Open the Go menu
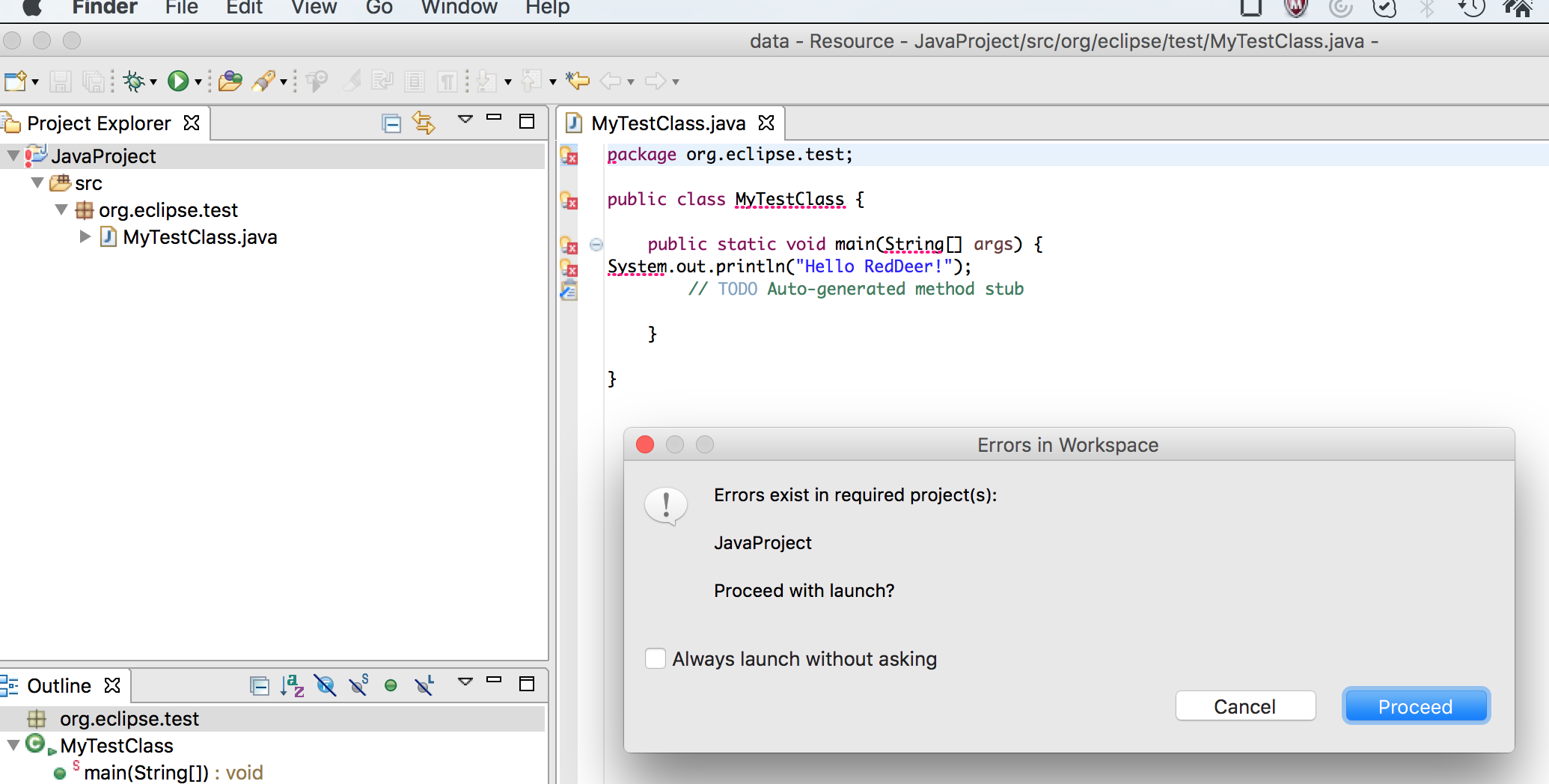This screenshot has height=784, width=1549. [379, 7]
